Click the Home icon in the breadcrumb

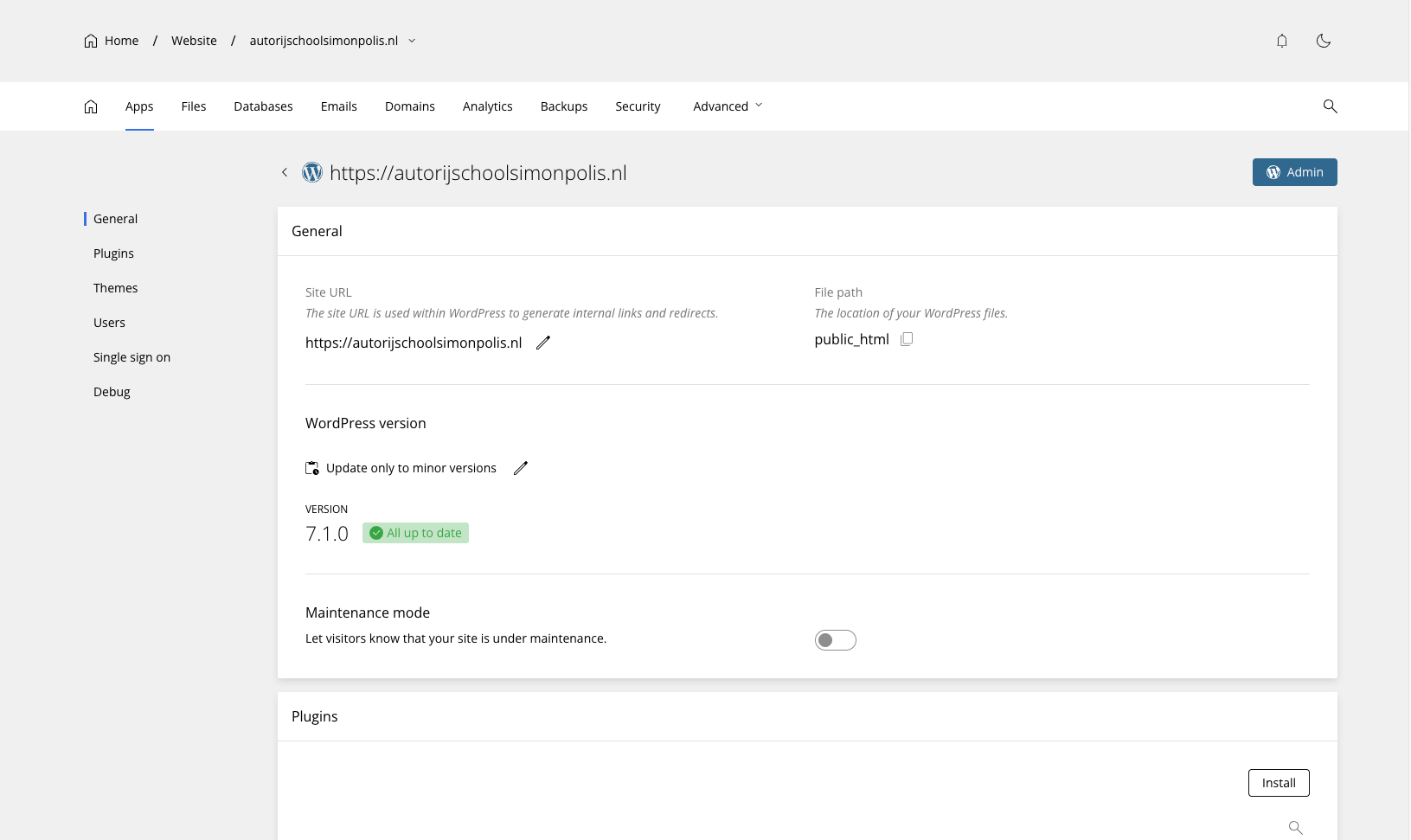coord(91,41)
